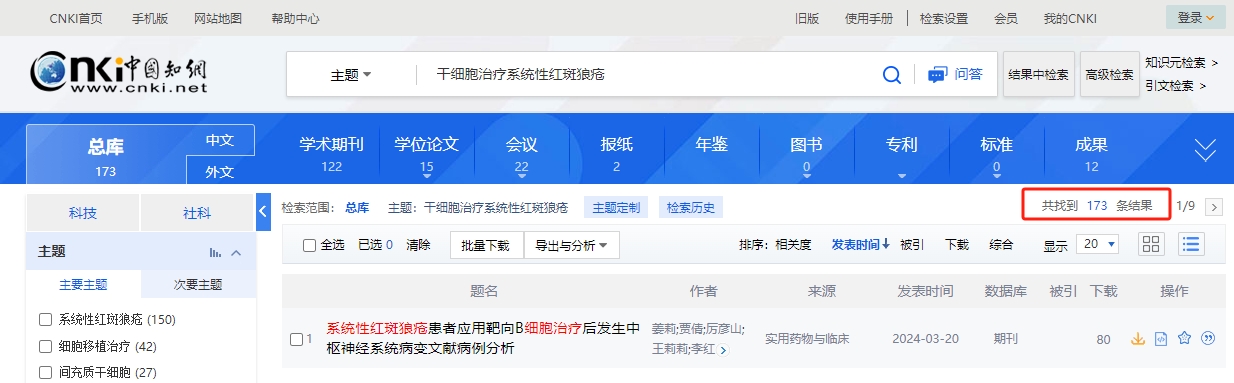Open the 学术期刊 122 tab

coord(332,153)
